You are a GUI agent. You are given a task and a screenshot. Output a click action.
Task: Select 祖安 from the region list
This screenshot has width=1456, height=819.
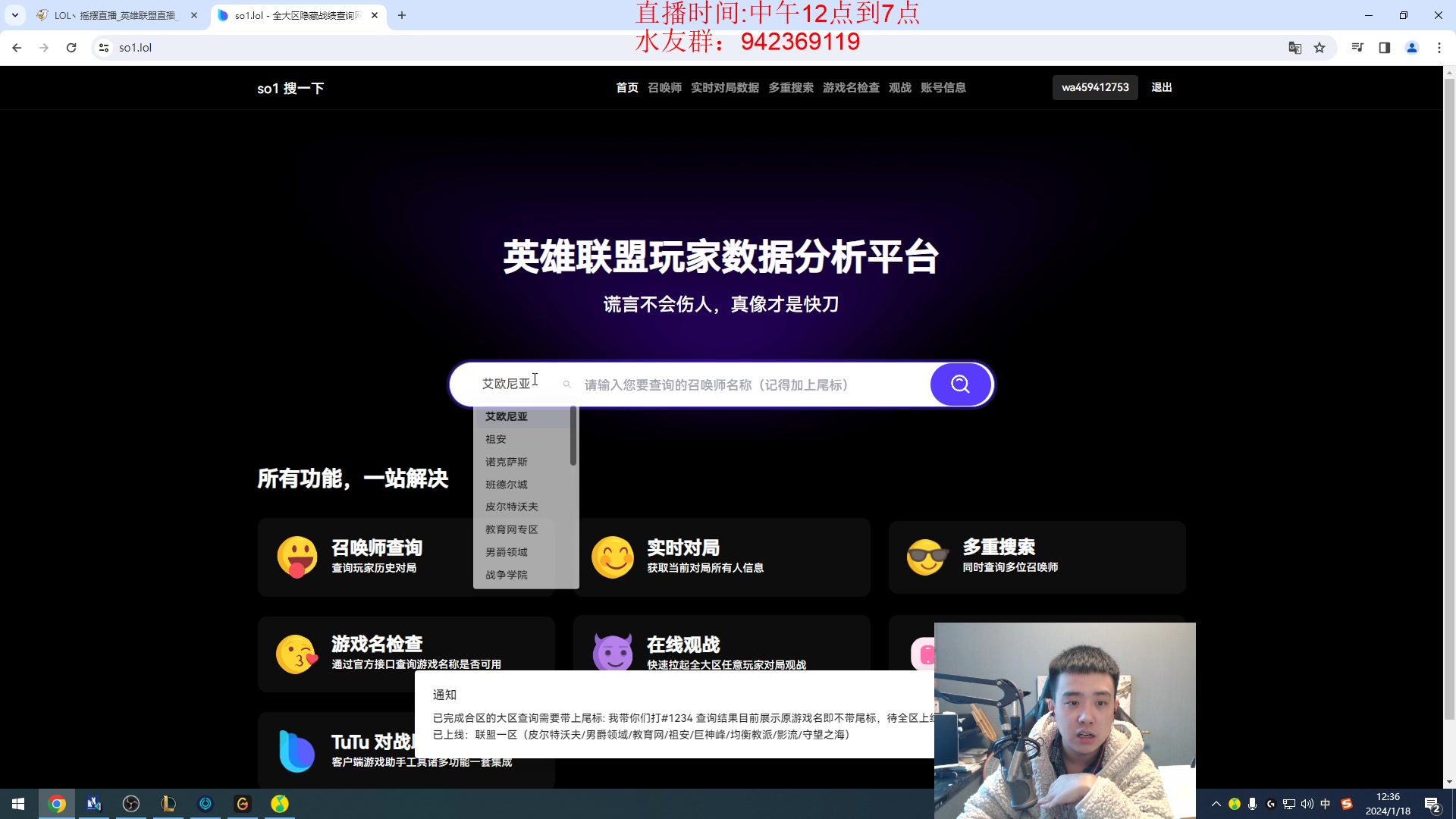tap(522, 439)
